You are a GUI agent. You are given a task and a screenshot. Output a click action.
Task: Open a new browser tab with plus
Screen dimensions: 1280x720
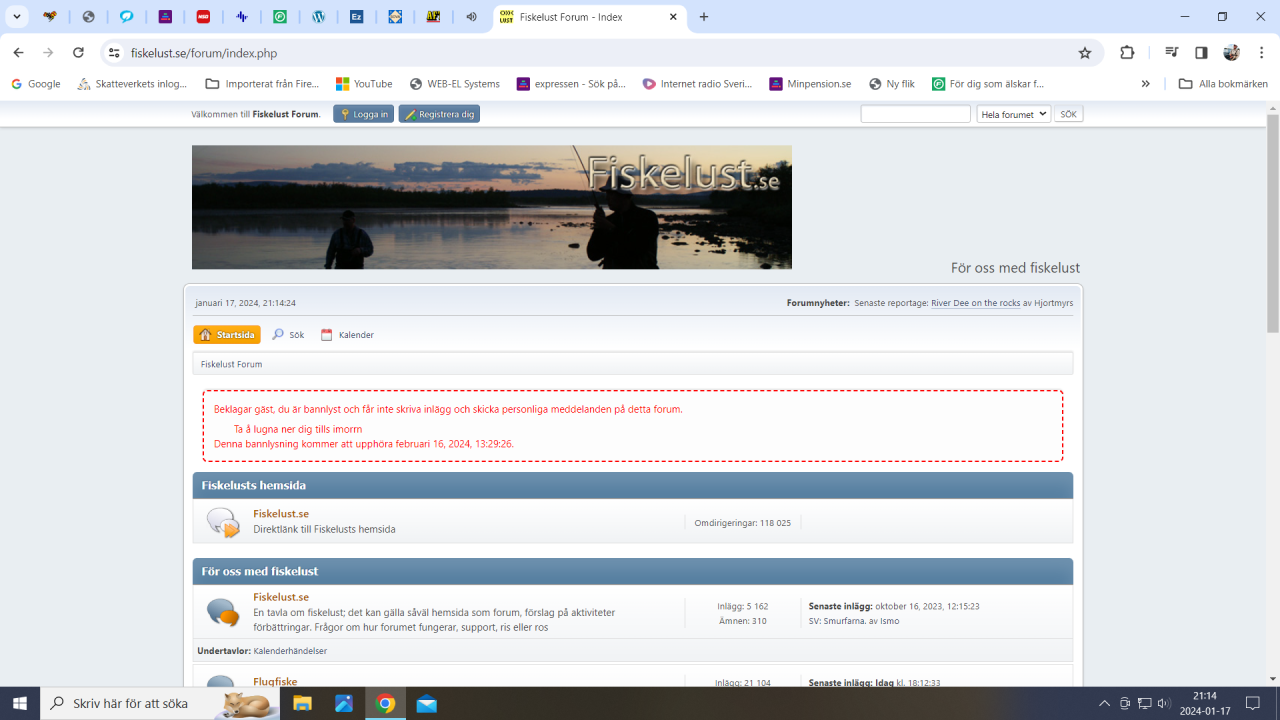click(704, 17)
